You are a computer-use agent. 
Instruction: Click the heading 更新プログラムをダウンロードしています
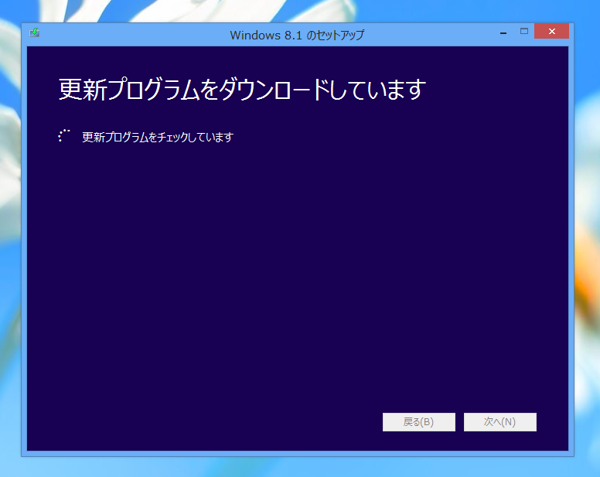[242, 90]
